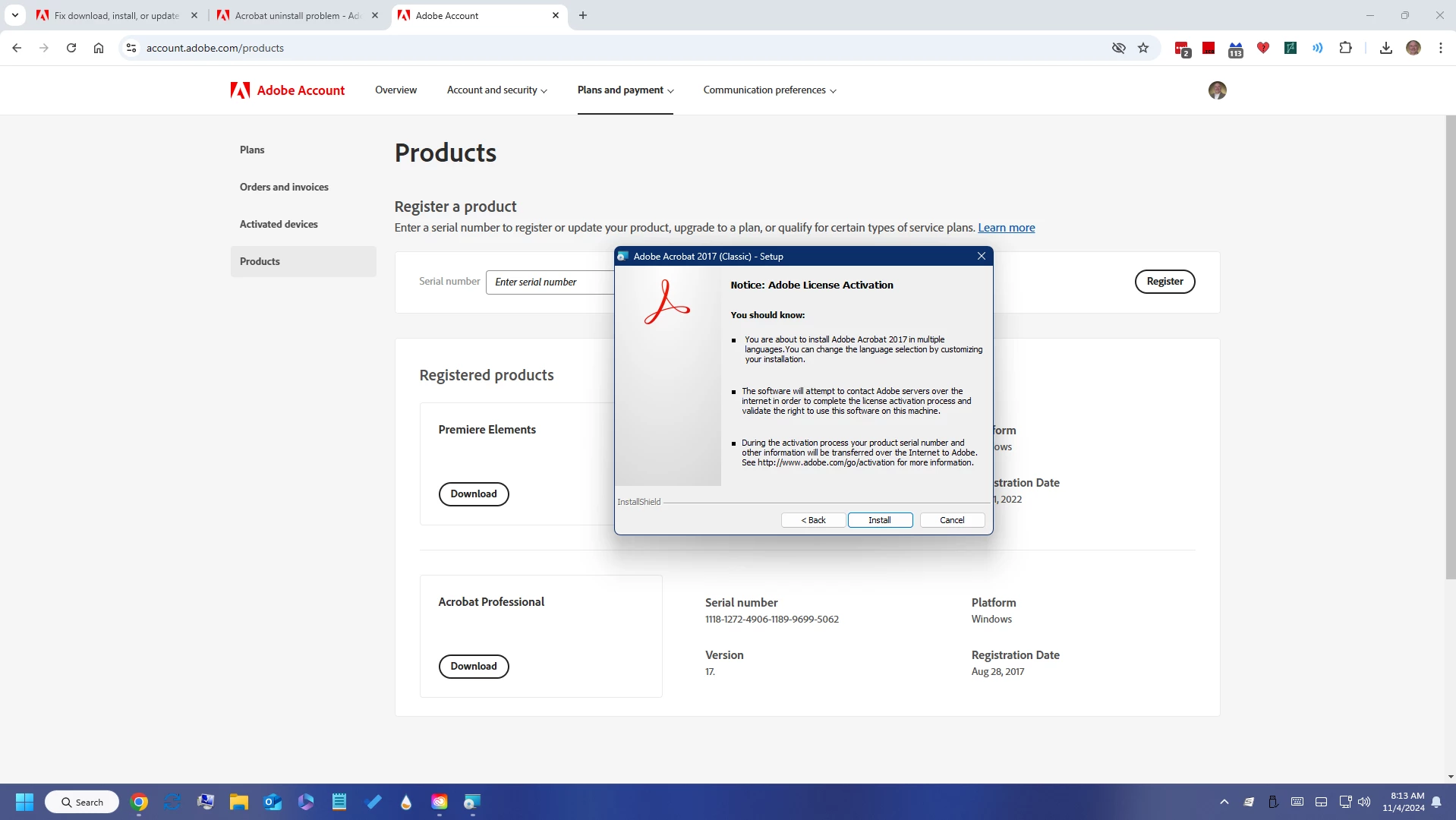1456x820 pixels.
Task: Click the address bar URL
Action: [x=215, y=48]
